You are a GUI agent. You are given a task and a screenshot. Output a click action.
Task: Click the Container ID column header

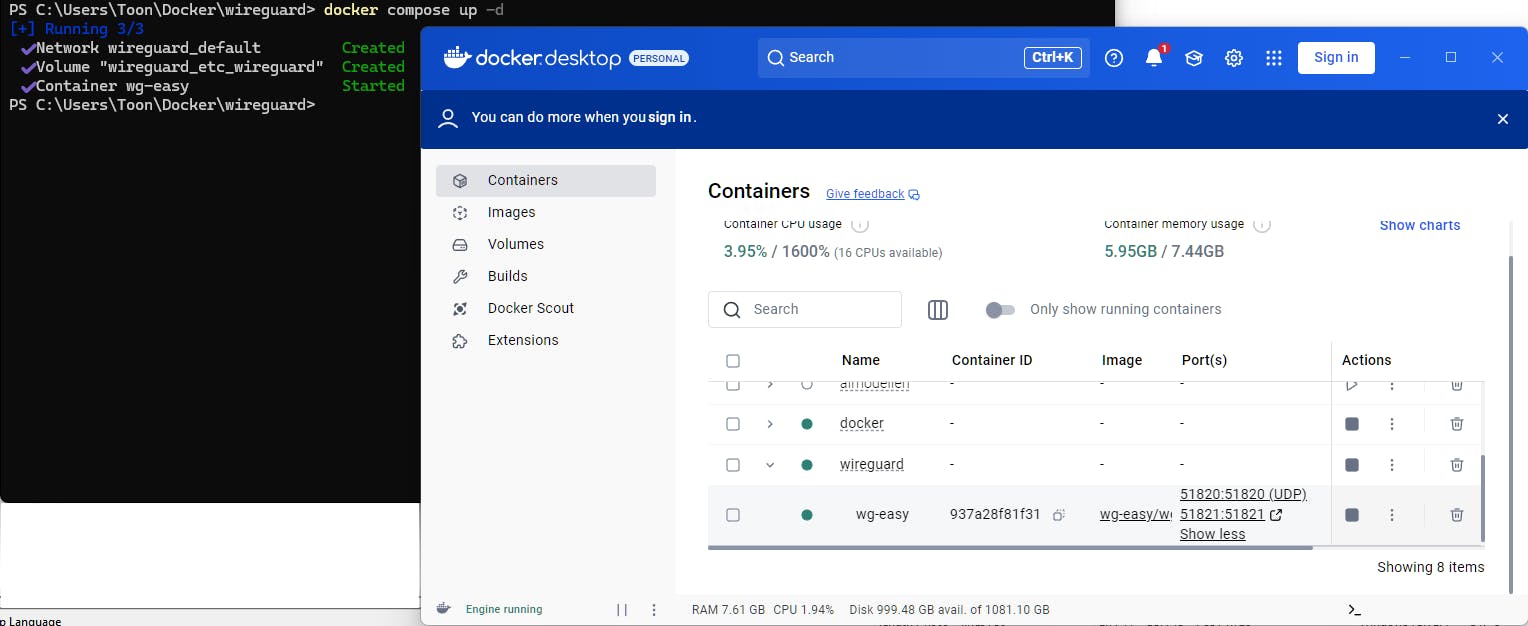click(x=992, y=361)
